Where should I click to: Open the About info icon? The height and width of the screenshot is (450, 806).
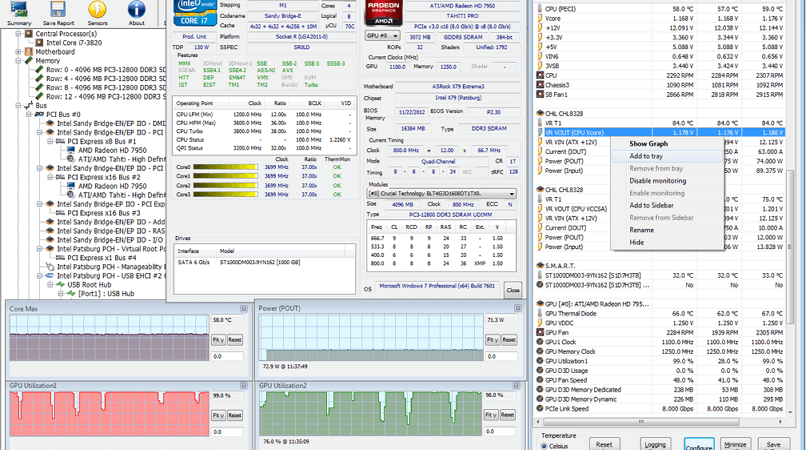(x=136, y=10)
